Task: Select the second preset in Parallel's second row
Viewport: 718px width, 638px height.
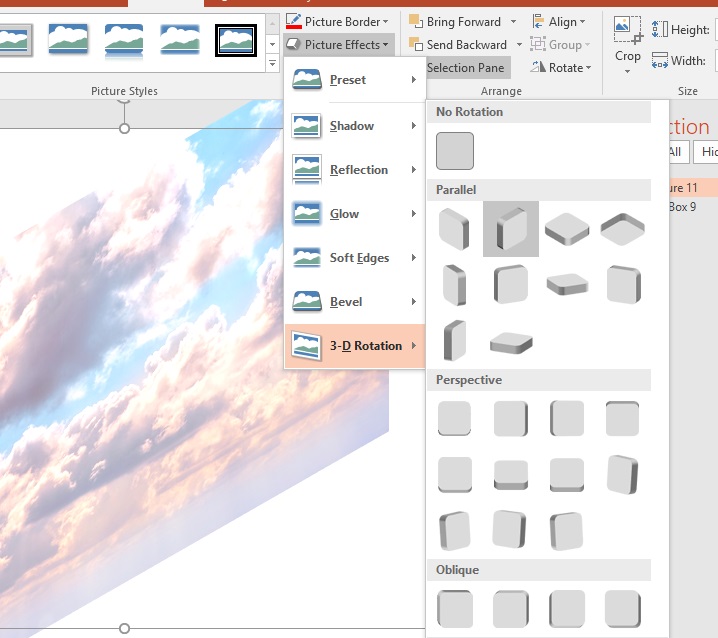Action: (511, 284)
